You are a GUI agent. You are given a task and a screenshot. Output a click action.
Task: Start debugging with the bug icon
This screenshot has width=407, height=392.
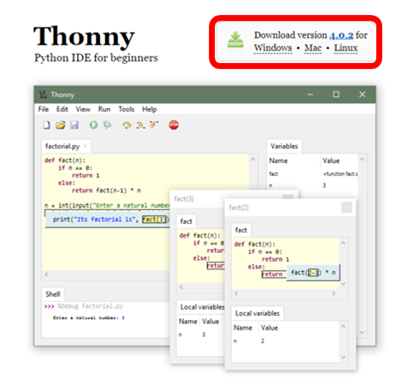pyautogui.click(x=107, y=125)
